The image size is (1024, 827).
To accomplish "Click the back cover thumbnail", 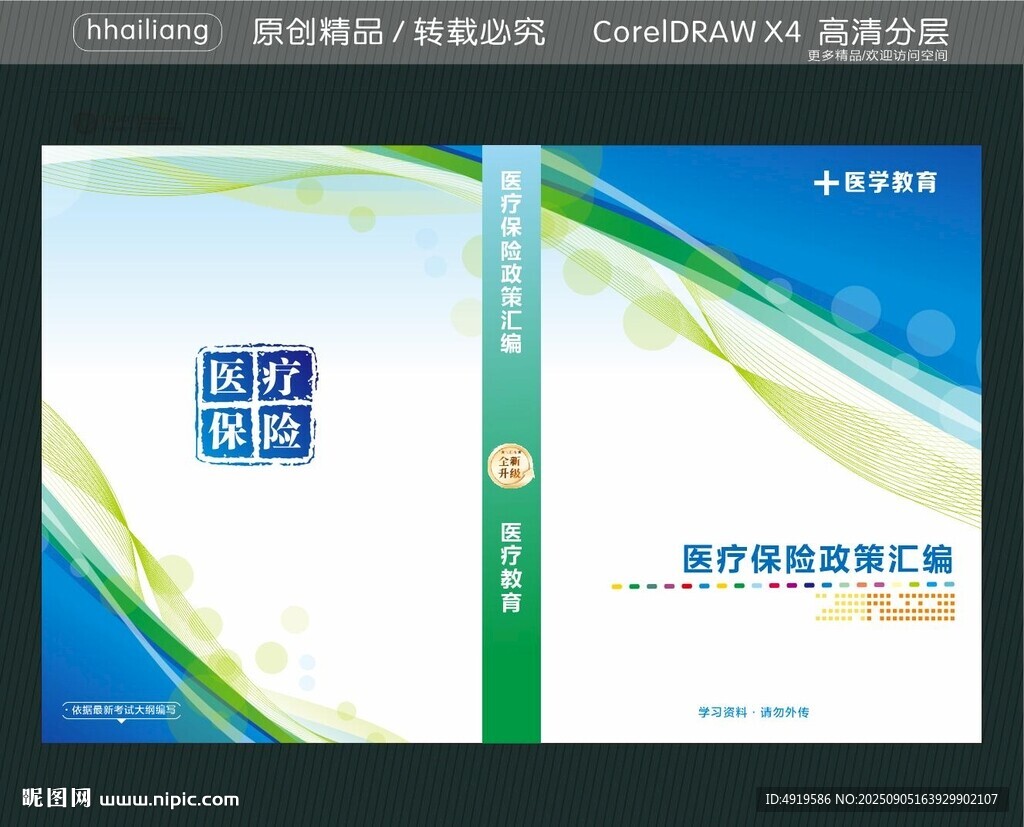I will [x=262, y=444].
